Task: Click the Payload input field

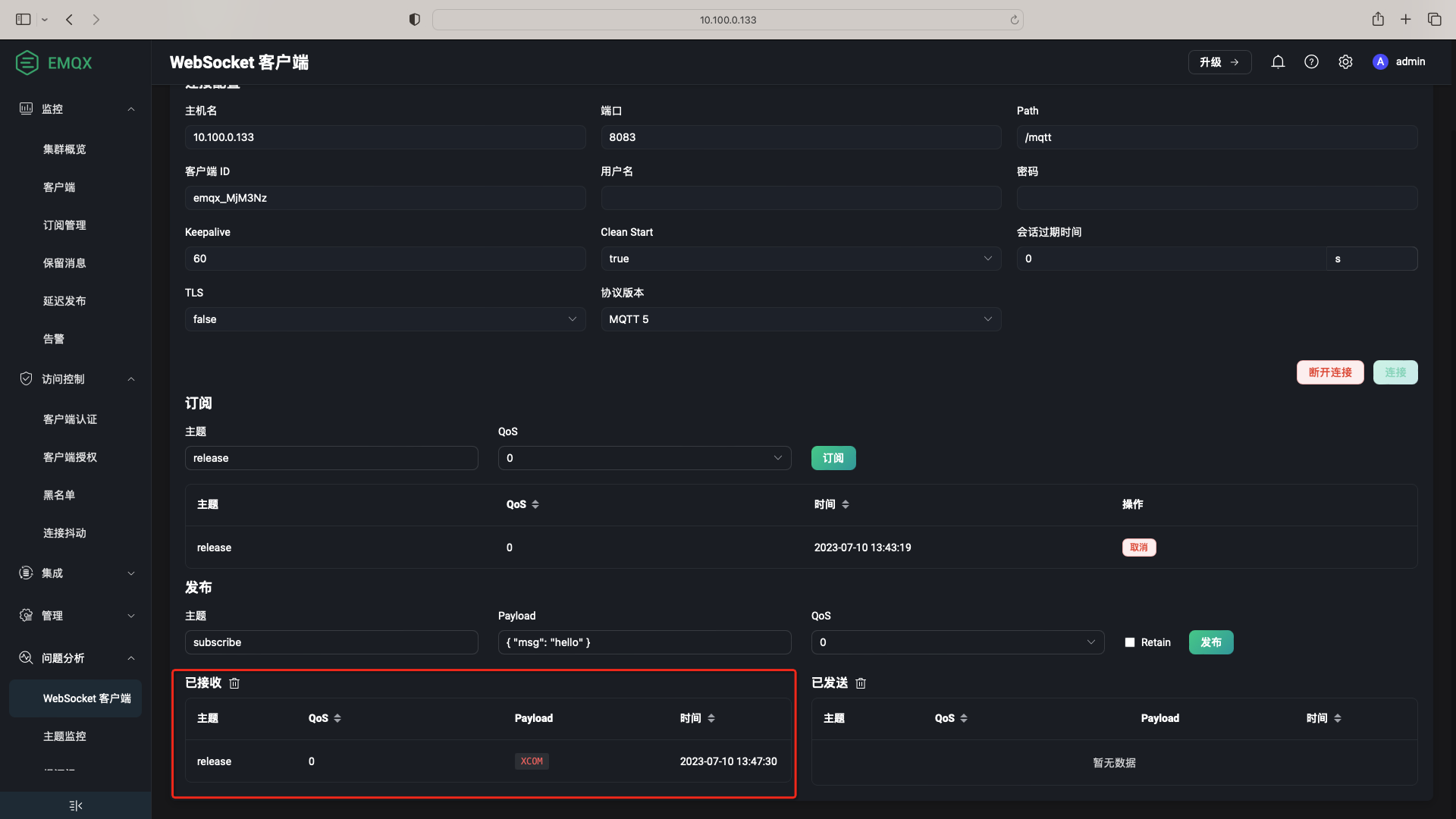Action: pyautogui.click(x=644, y=642)
